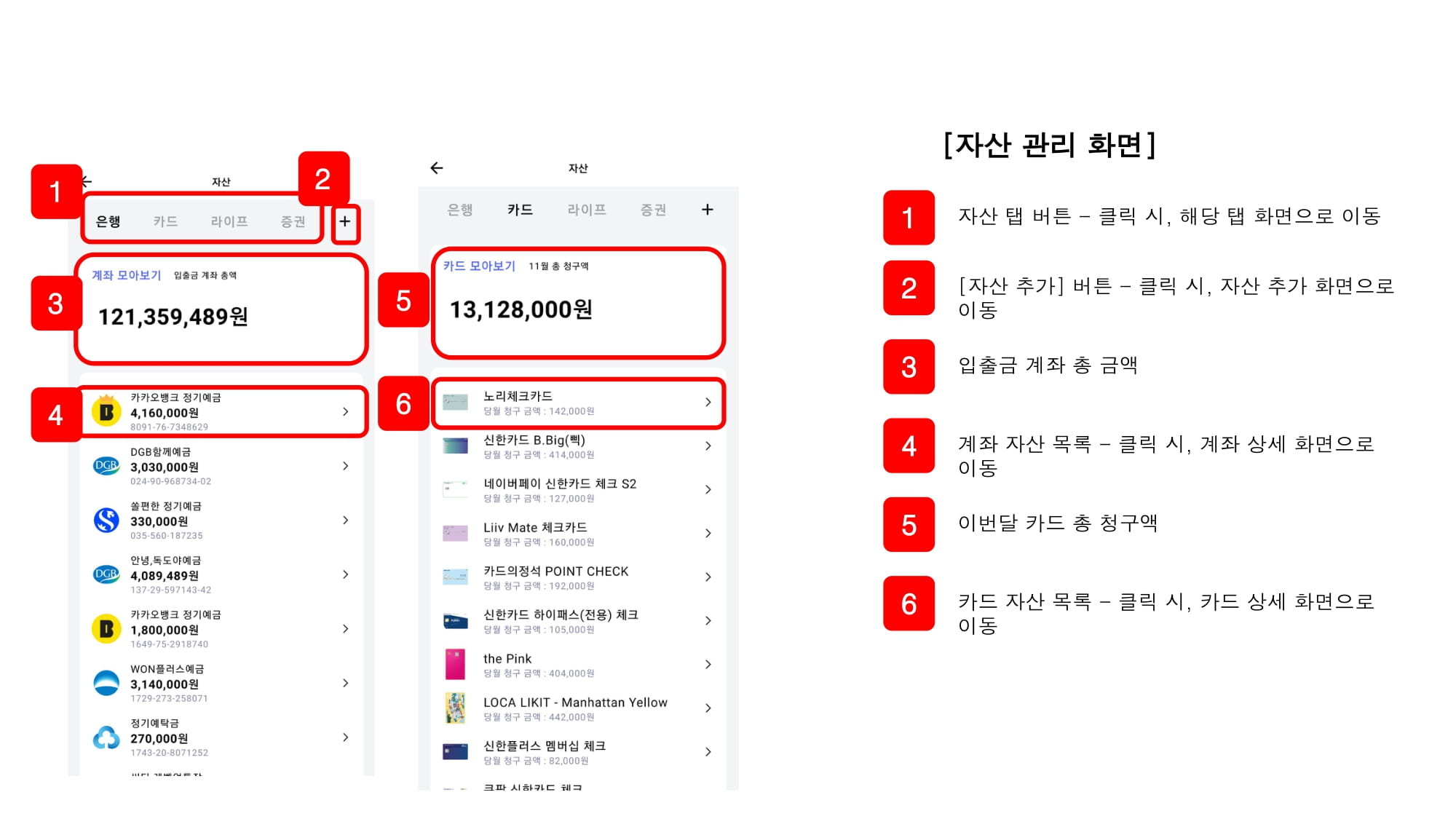Open chevron for 카카오뱅크 정기예금 4,160,000원

(346, 412)
